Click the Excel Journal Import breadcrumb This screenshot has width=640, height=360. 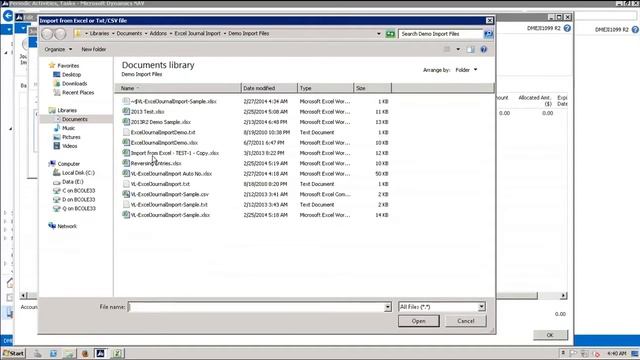198,33
